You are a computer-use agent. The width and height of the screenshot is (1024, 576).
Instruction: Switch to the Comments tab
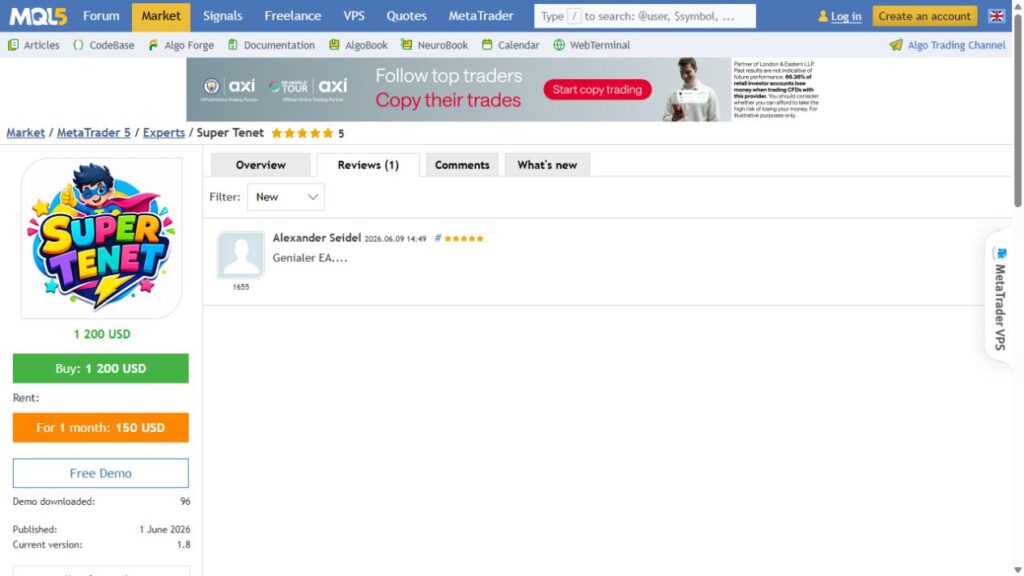[x=462, y=165]
